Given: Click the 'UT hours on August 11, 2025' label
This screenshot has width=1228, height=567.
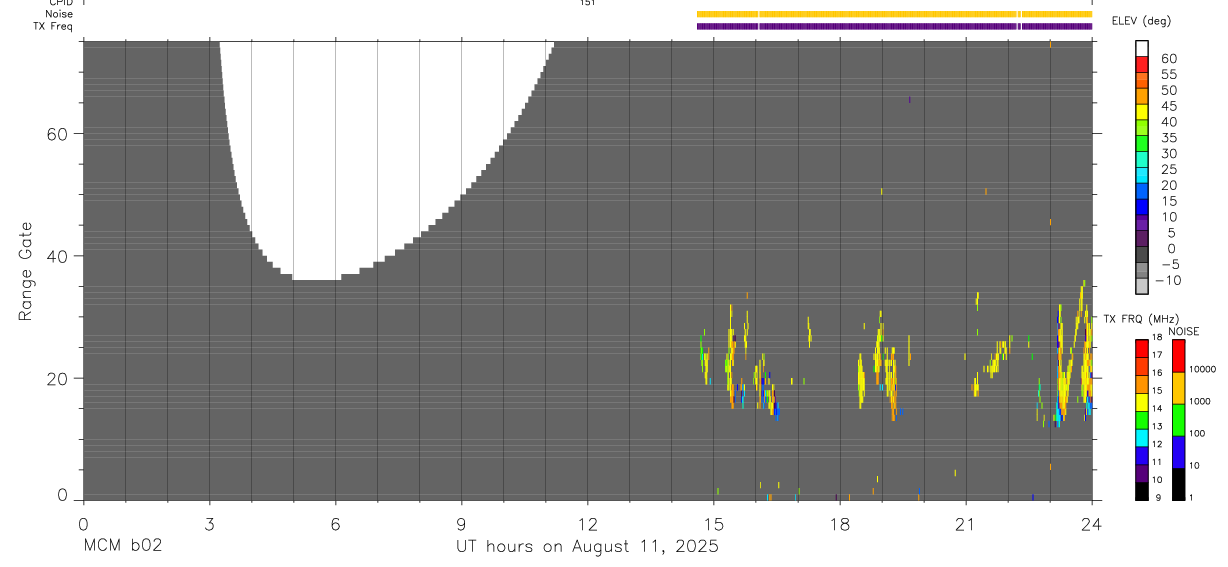Looking at the screenshot, I should click(587, 546).
